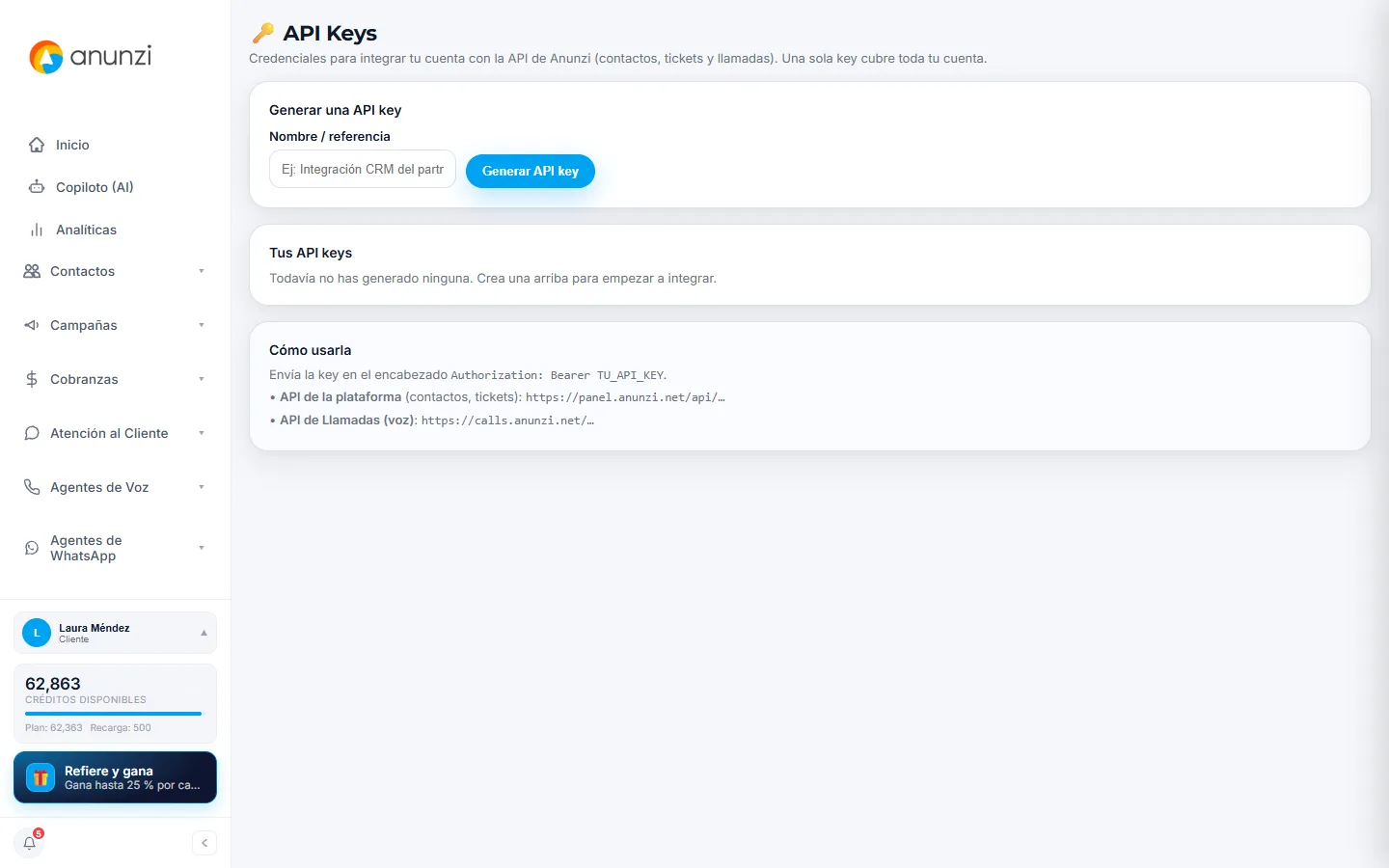Click the key icon beside API Keys

pos(262,33)
